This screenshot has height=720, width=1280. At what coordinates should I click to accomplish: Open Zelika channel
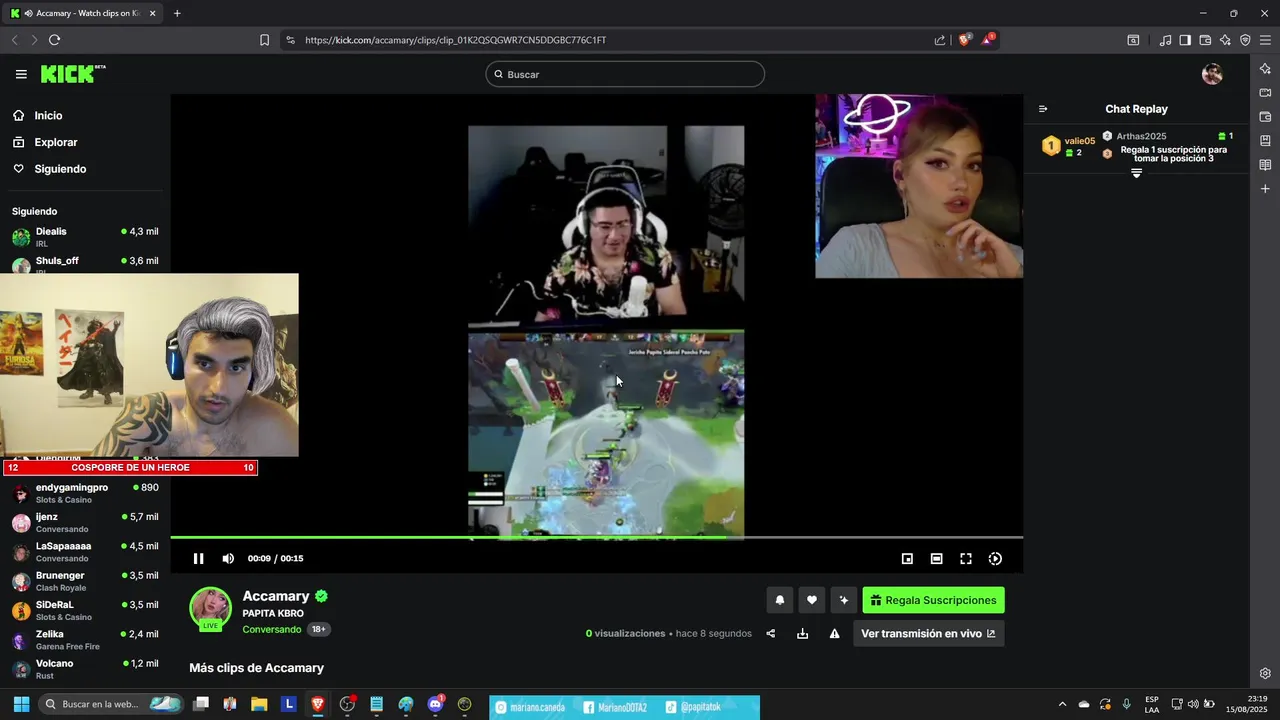tap(85, 640)
